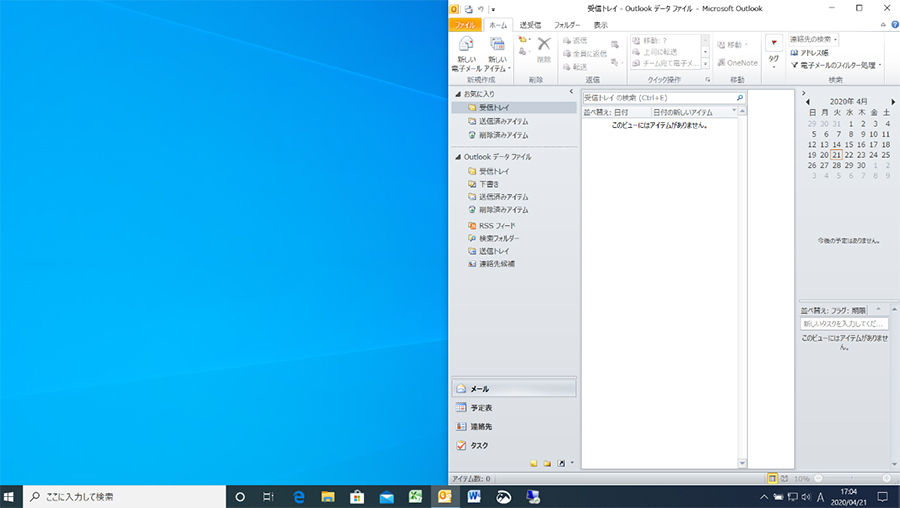This screenshot has width=900, height=508.
Task: Click the zoom slider in the status bar
Action: pos(852,478)
